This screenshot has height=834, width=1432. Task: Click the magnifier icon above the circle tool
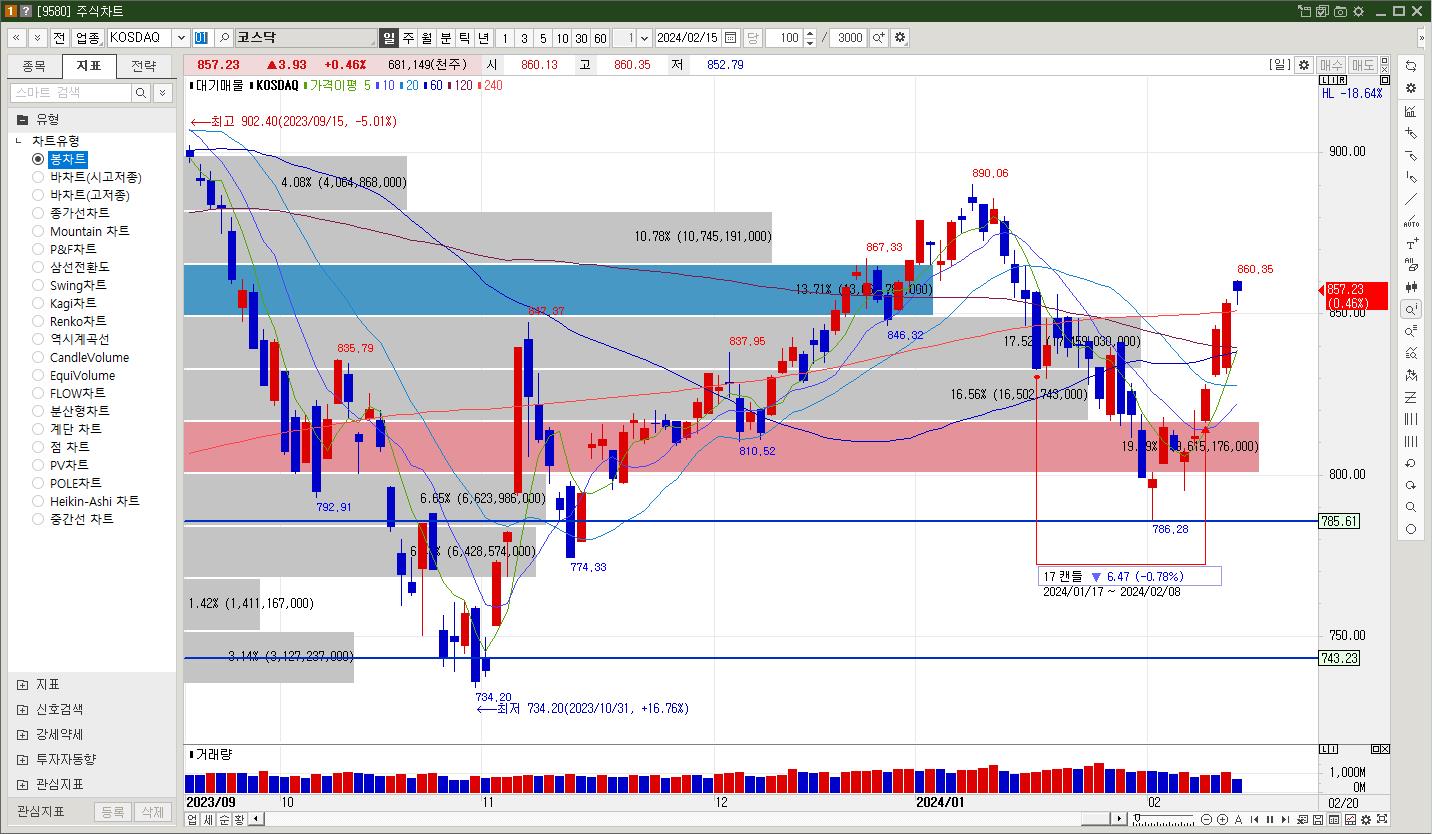1411,508
